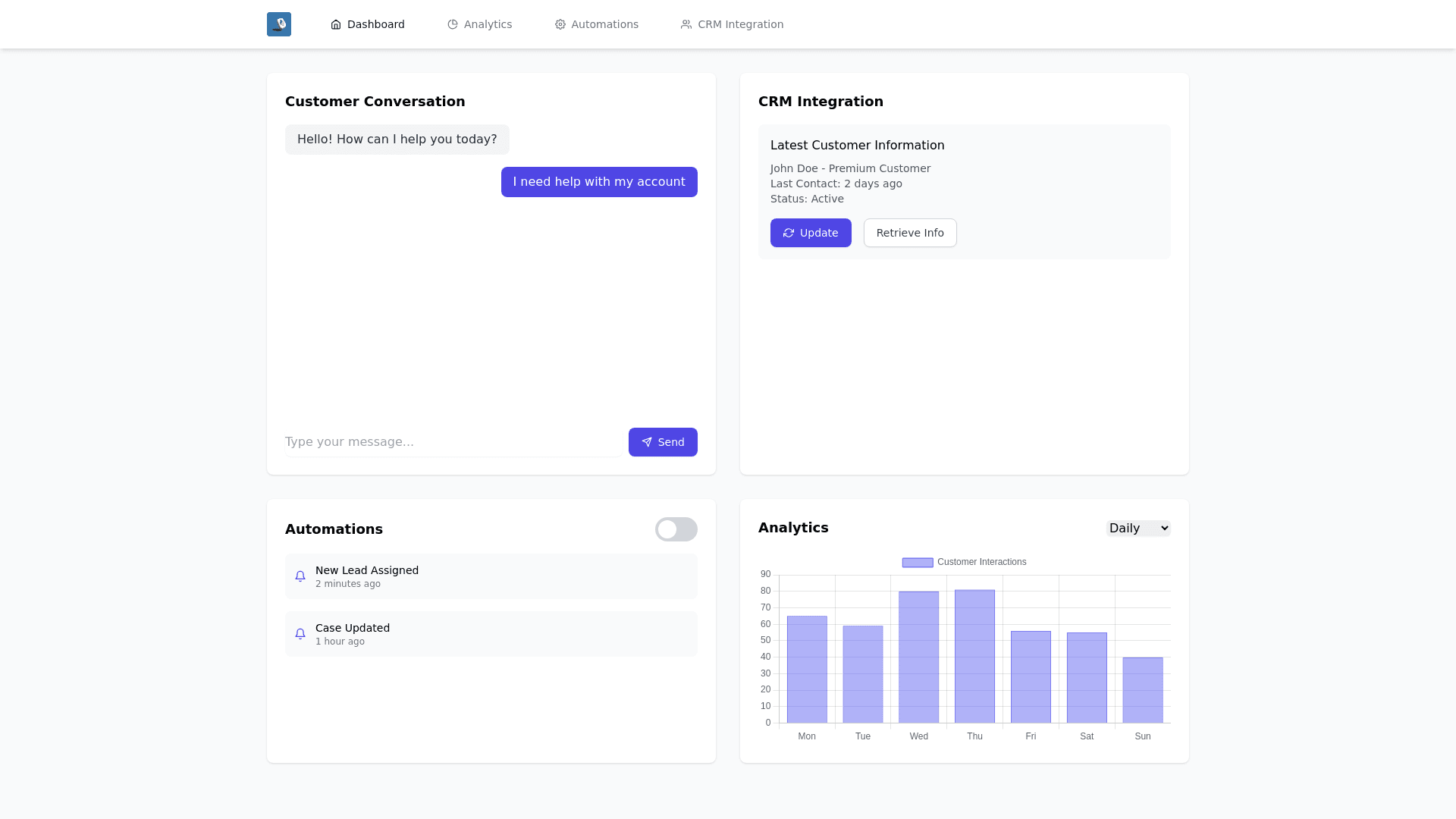Screen dimensions: 1456x819
Task: Click the CRM Integration users icon
Action: click(686, 24)
